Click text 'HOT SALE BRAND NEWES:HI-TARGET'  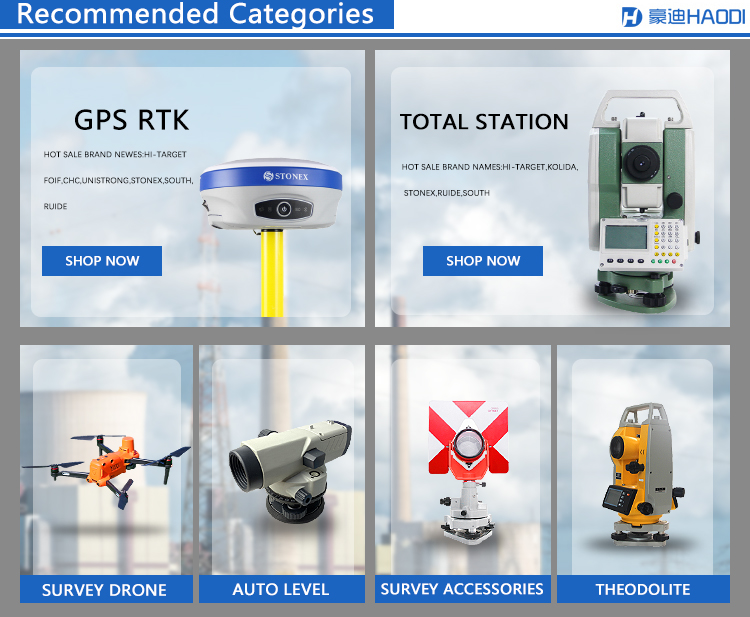(x=115, y=154)
